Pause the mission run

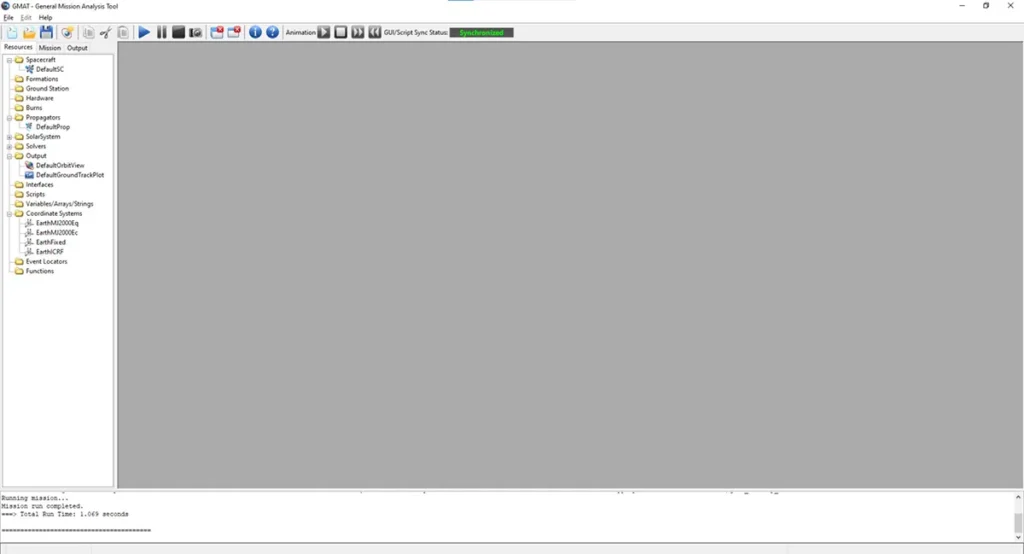[162, 33]
